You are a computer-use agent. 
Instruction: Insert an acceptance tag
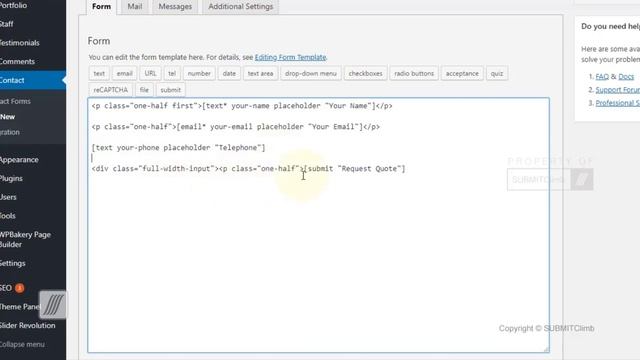pos(462,73)
